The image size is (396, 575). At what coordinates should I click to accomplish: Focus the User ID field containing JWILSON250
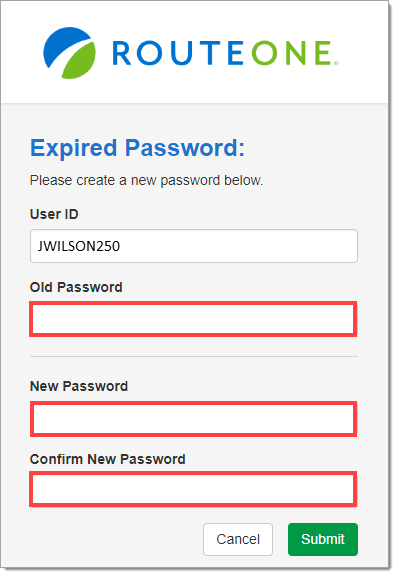point(194,246)
